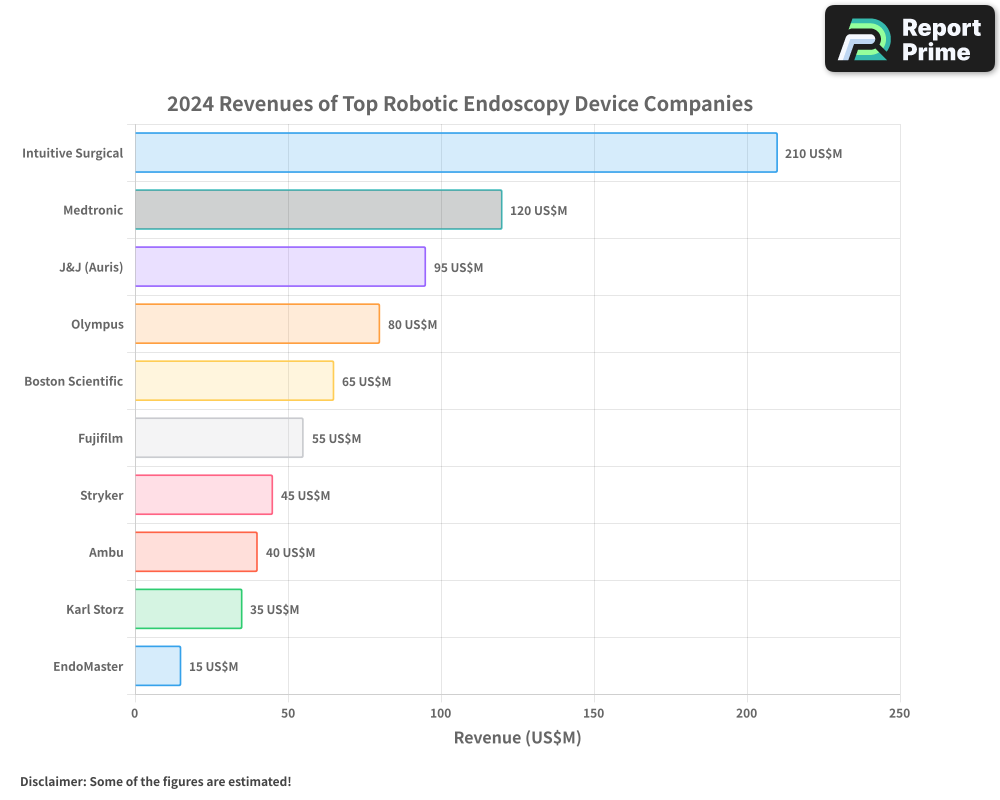Select the Boston Scientific yellow bar

point(232,381)
